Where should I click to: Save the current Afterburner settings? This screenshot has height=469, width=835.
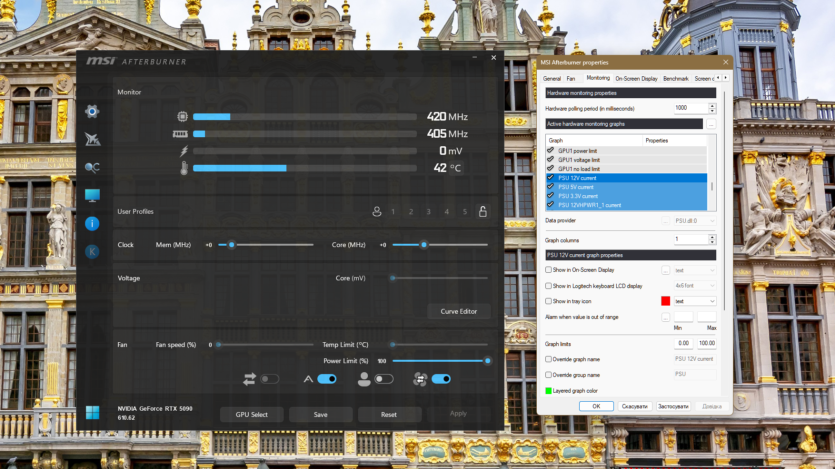pos(321,415)
